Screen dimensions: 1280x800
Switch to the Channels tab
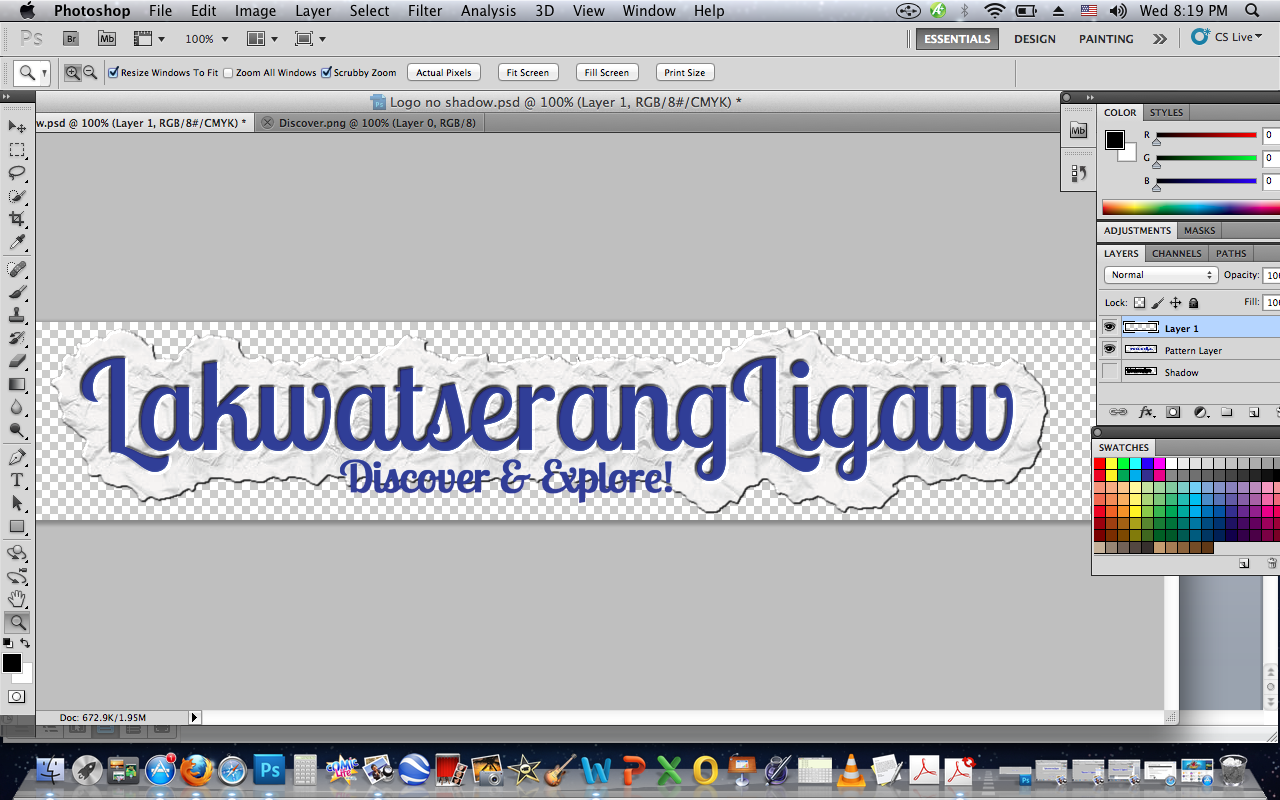[x=1176, y=253]
